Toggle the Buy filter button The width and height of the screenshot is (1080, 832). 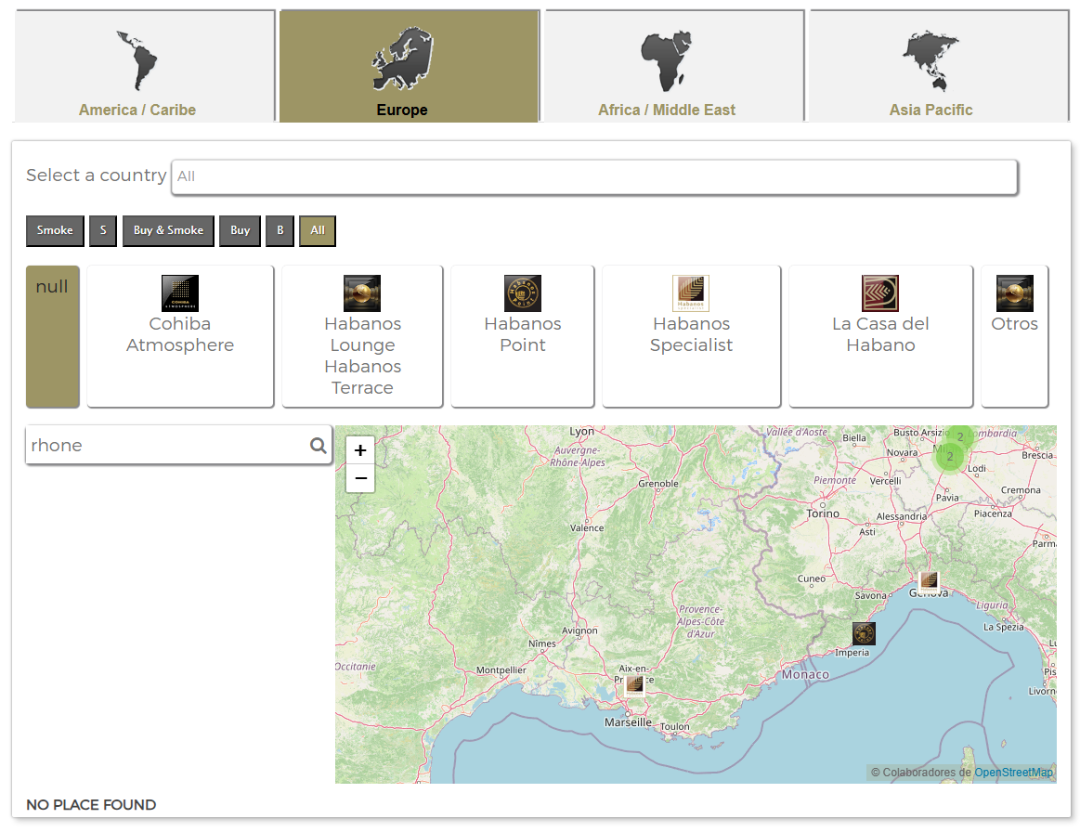(240, 230)
